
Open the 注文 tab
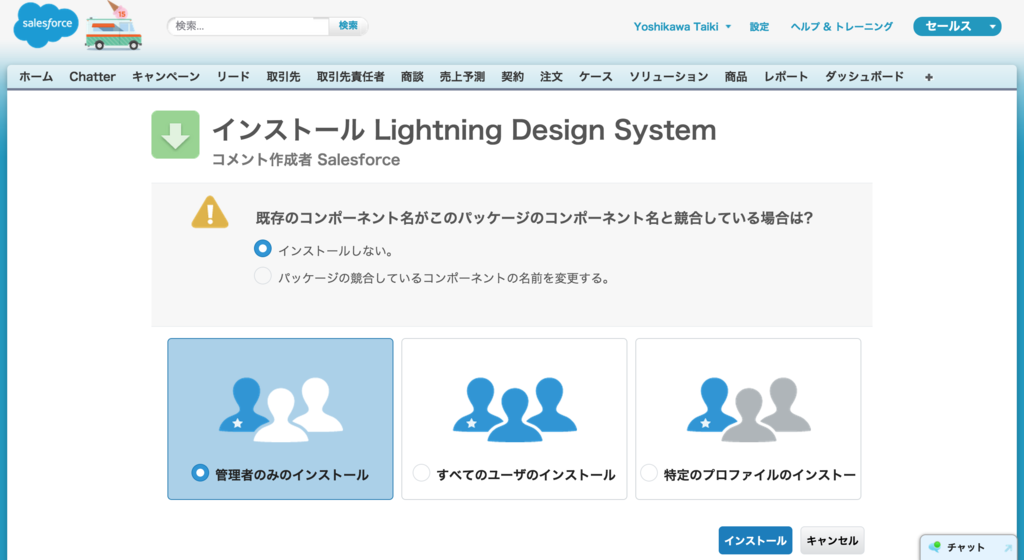click(551, 77)
